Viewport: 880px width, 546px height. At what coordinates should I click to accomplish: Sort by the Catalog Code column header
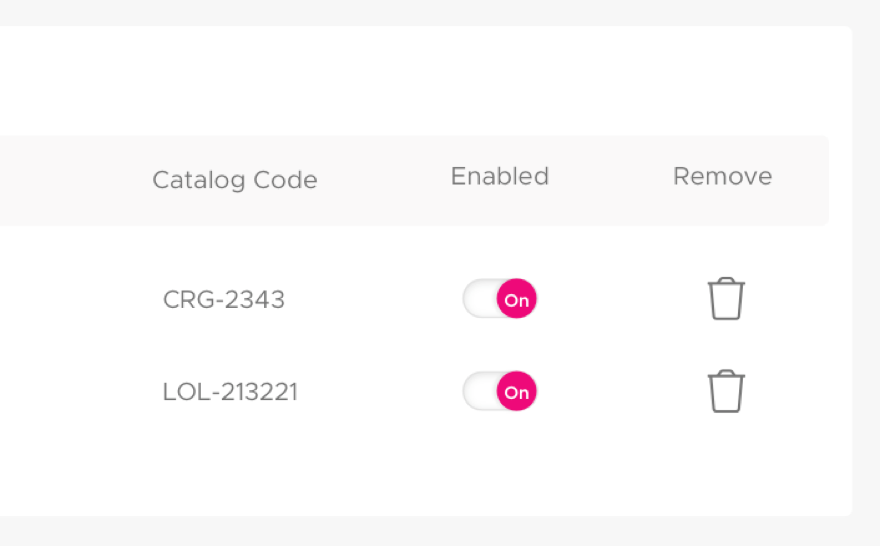(x=235, y=180)
